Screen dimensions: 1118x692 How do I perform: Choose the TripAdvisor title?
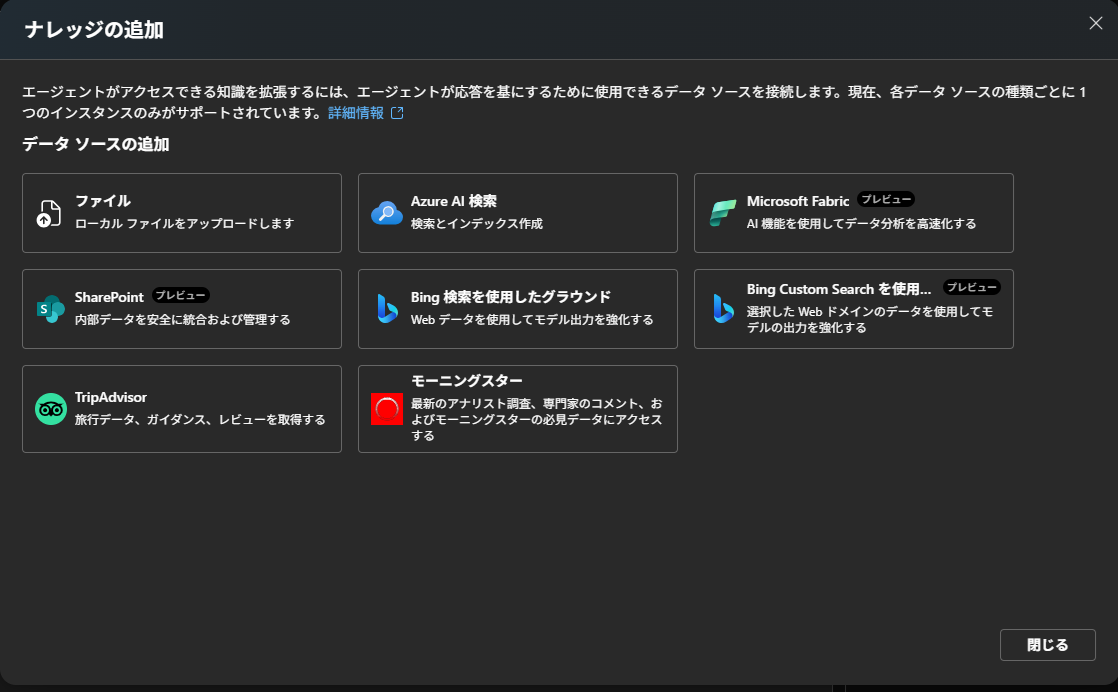tap(111, 397)
